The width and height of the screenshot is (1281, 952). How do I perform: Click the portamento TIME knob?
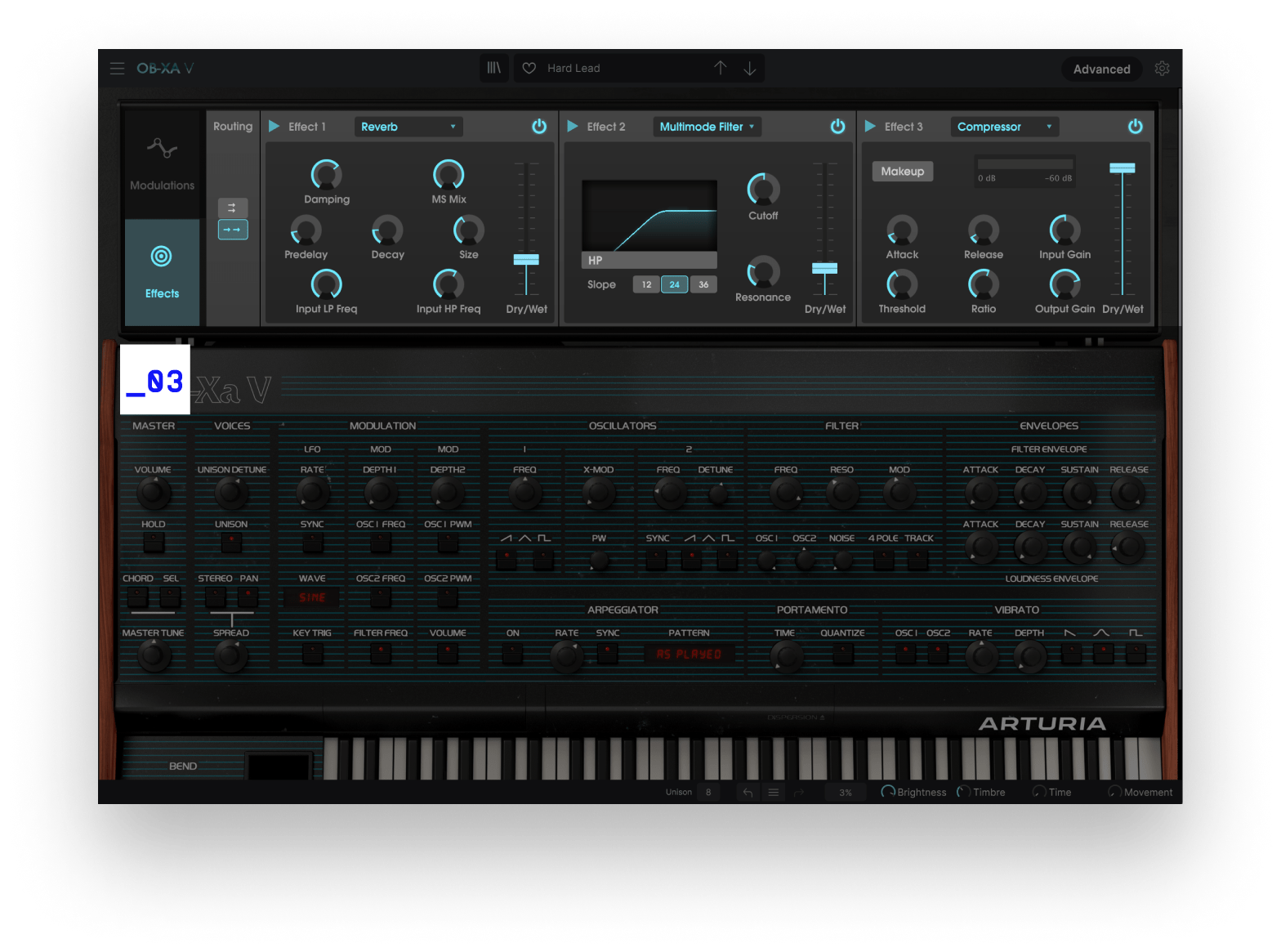pyautogui.click(x=786, y=655)
